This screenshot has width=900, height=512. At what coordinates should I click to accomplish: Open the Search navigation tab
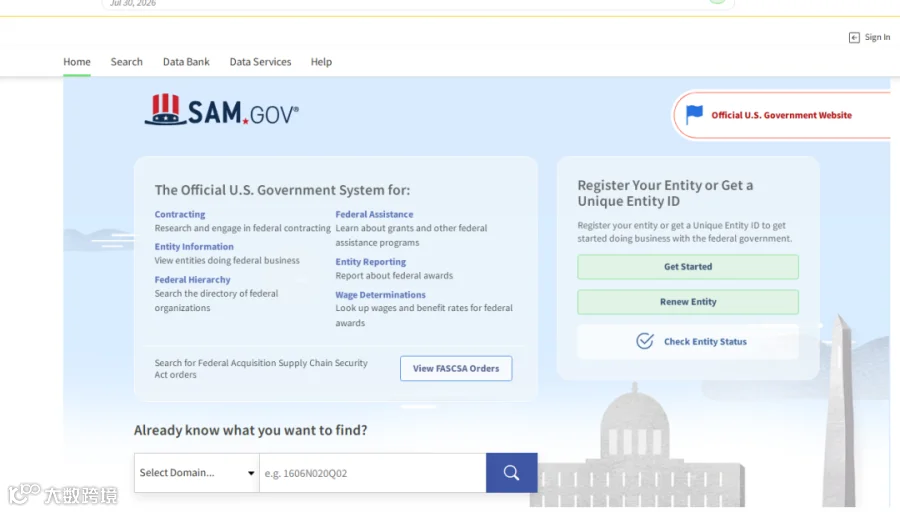coord(126,61)
